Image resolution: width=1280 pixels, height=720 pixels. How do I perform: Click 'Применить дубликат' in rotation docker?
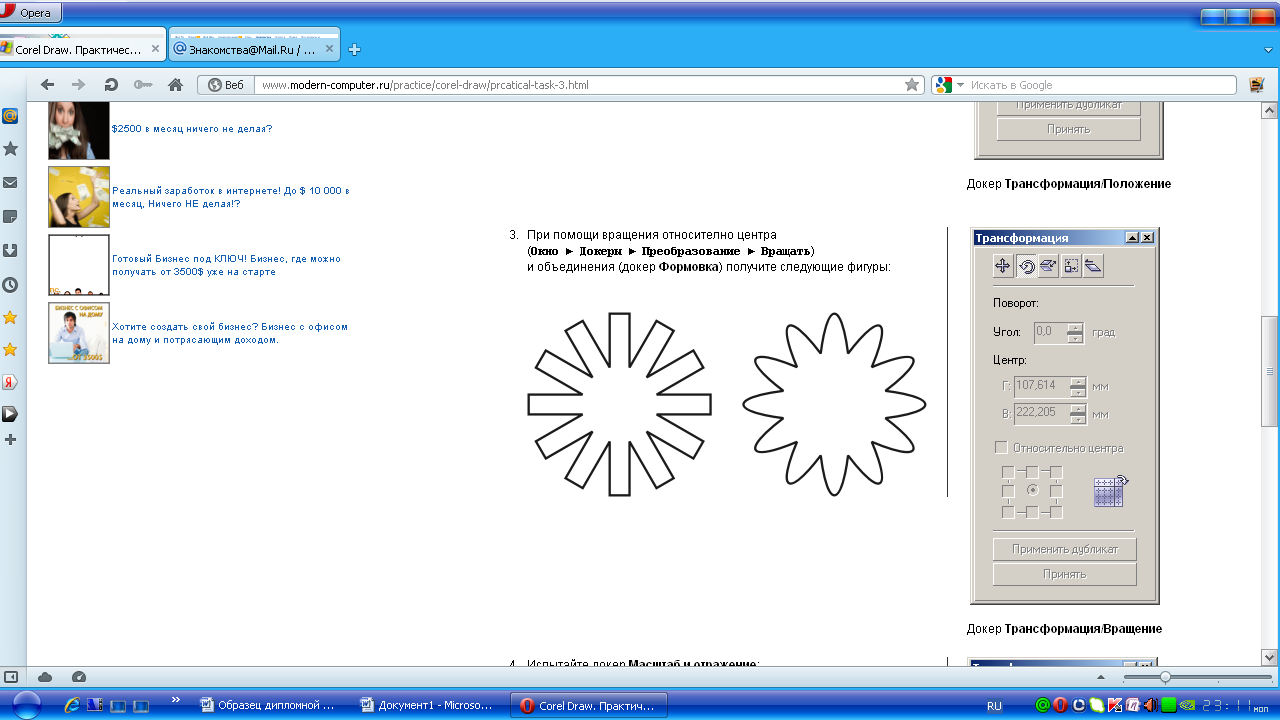(x=1064, y=549)
